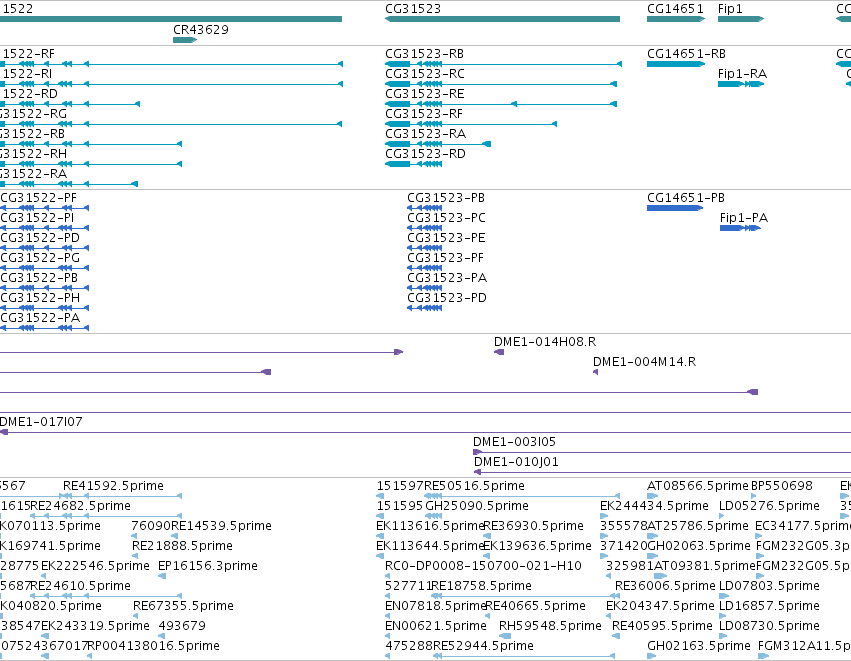Select protein CG31523-PA
Screen dimensions: 851x661
click(447, 278)
